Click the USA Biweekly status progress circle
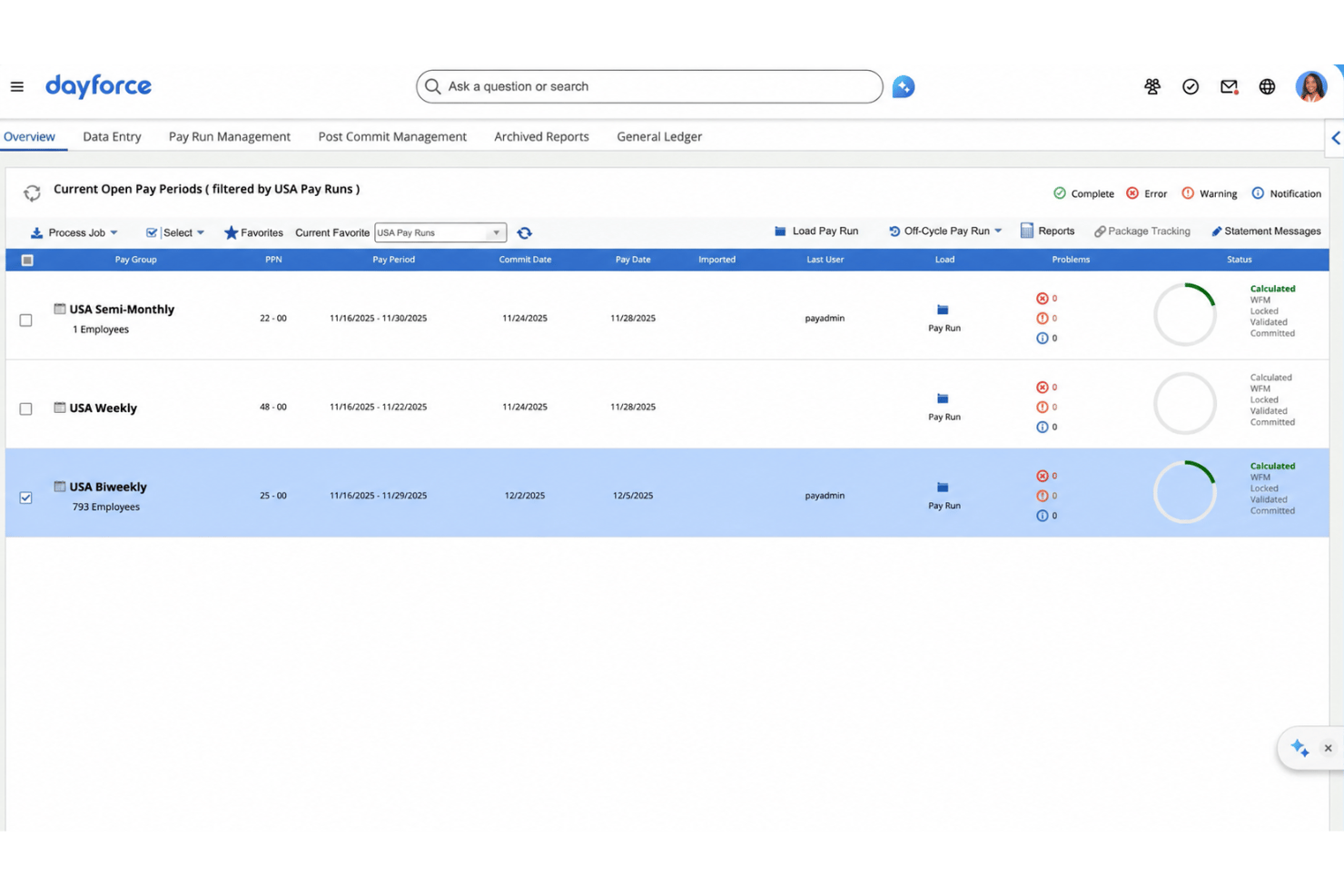This screenshot has width=1344, height=896. pyautogui.click(x=1185, y=492)
